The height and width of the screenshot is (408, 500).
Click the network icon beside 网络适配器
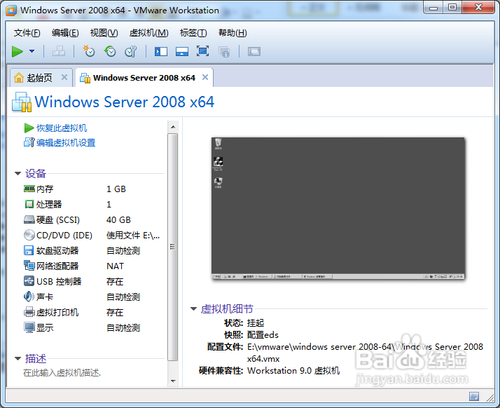pos(29,266)
